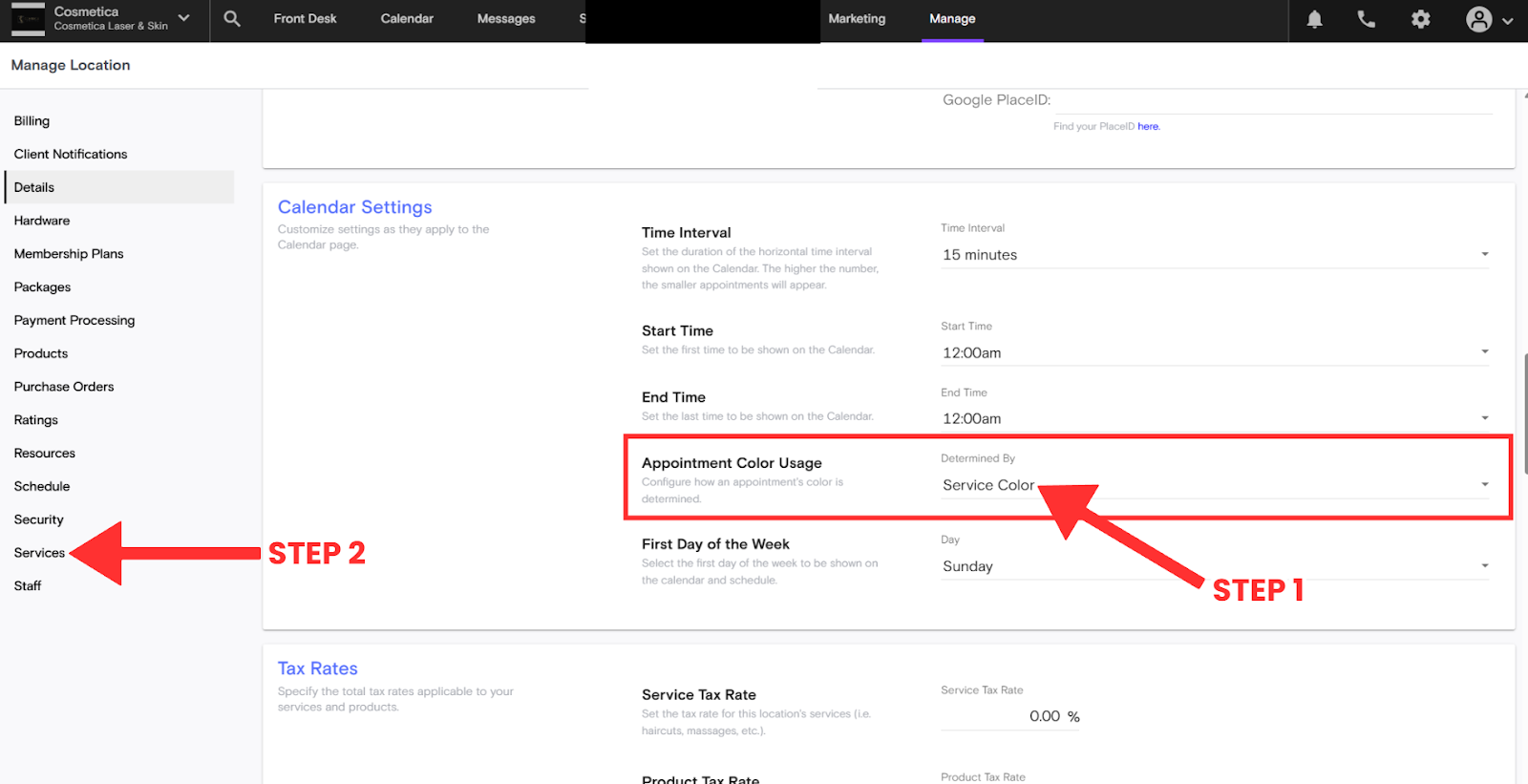Screen dimensions: 1528x784
Task: Switch to the Calendar tab
Action: click(407, 19)
